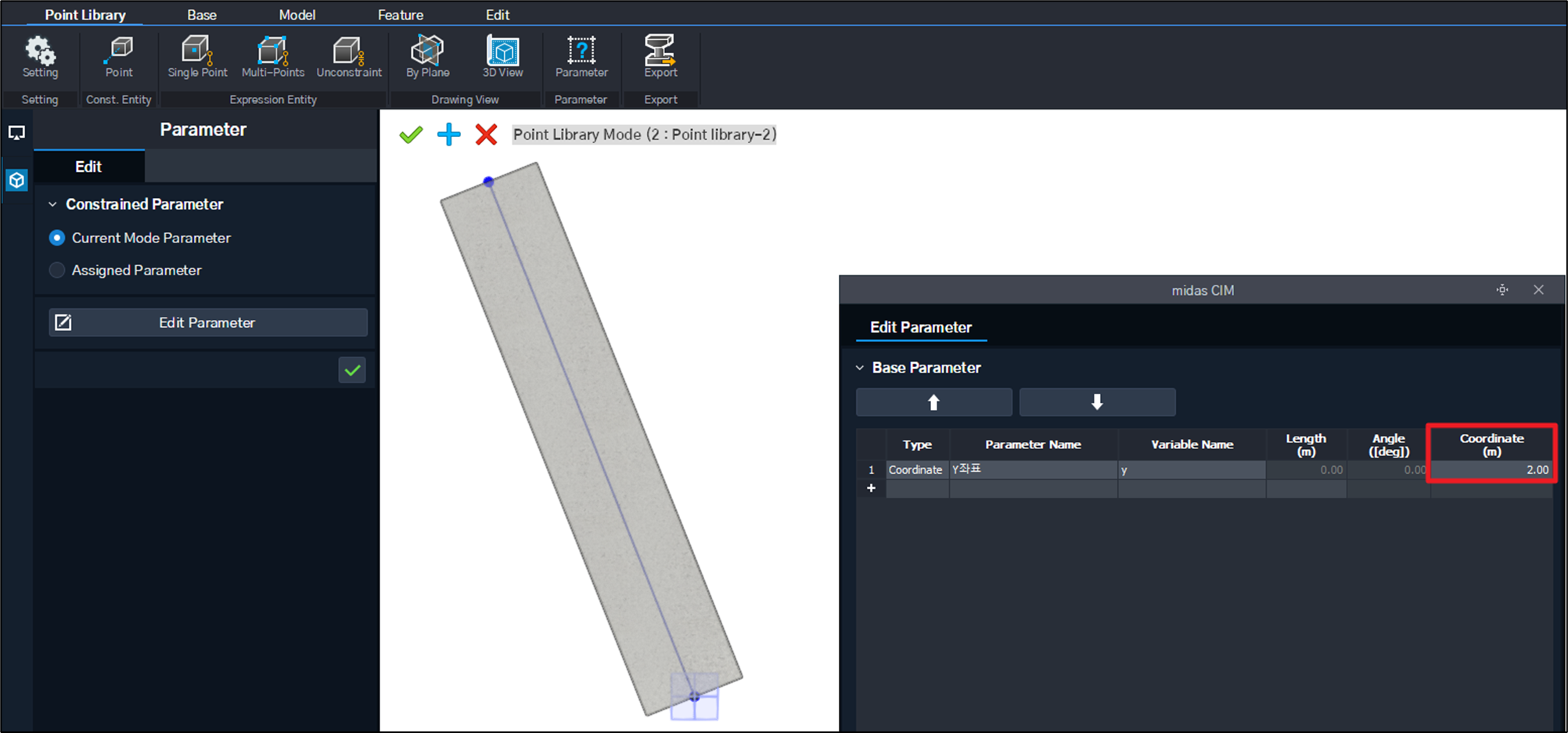
Task: Click the Length (m) column header
Action: [1306, 444]
